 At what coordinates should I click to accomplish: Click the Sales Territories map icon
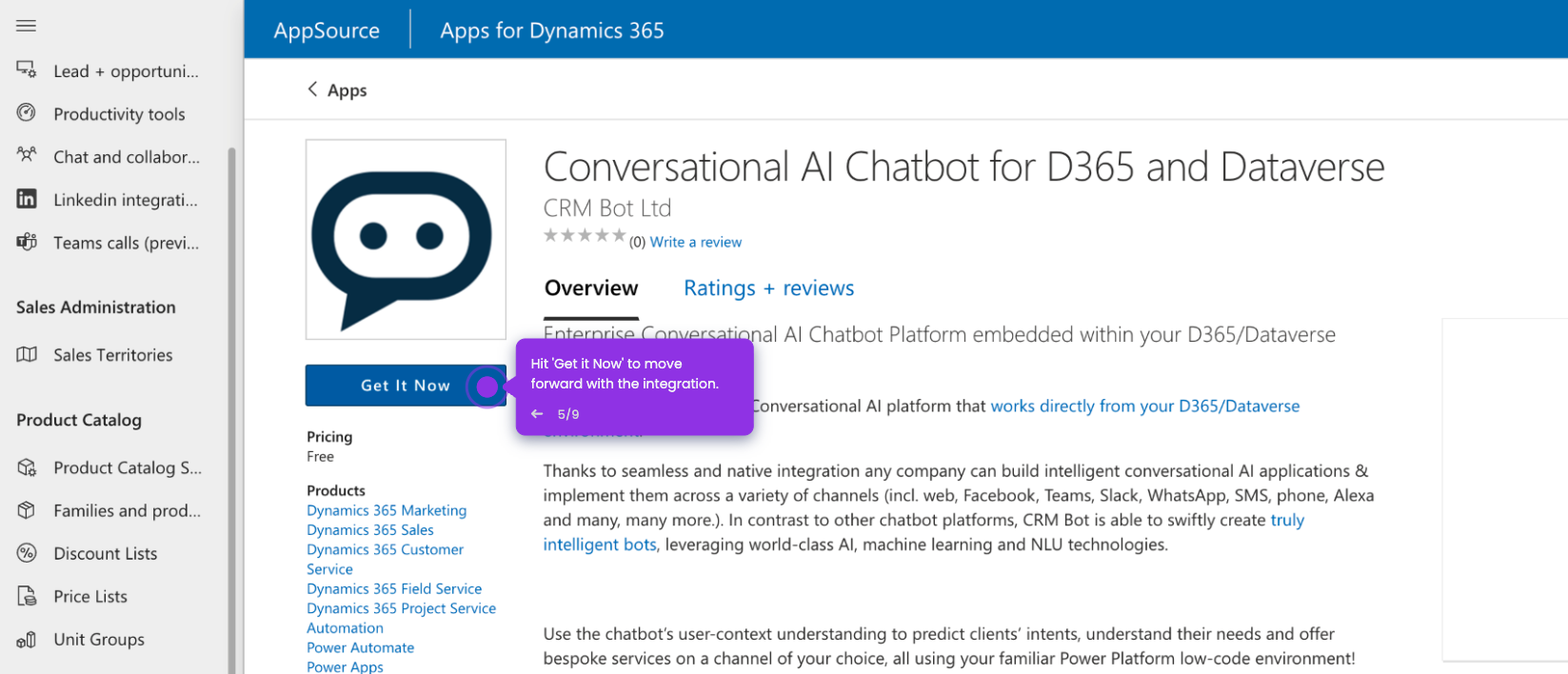[27, 354]
